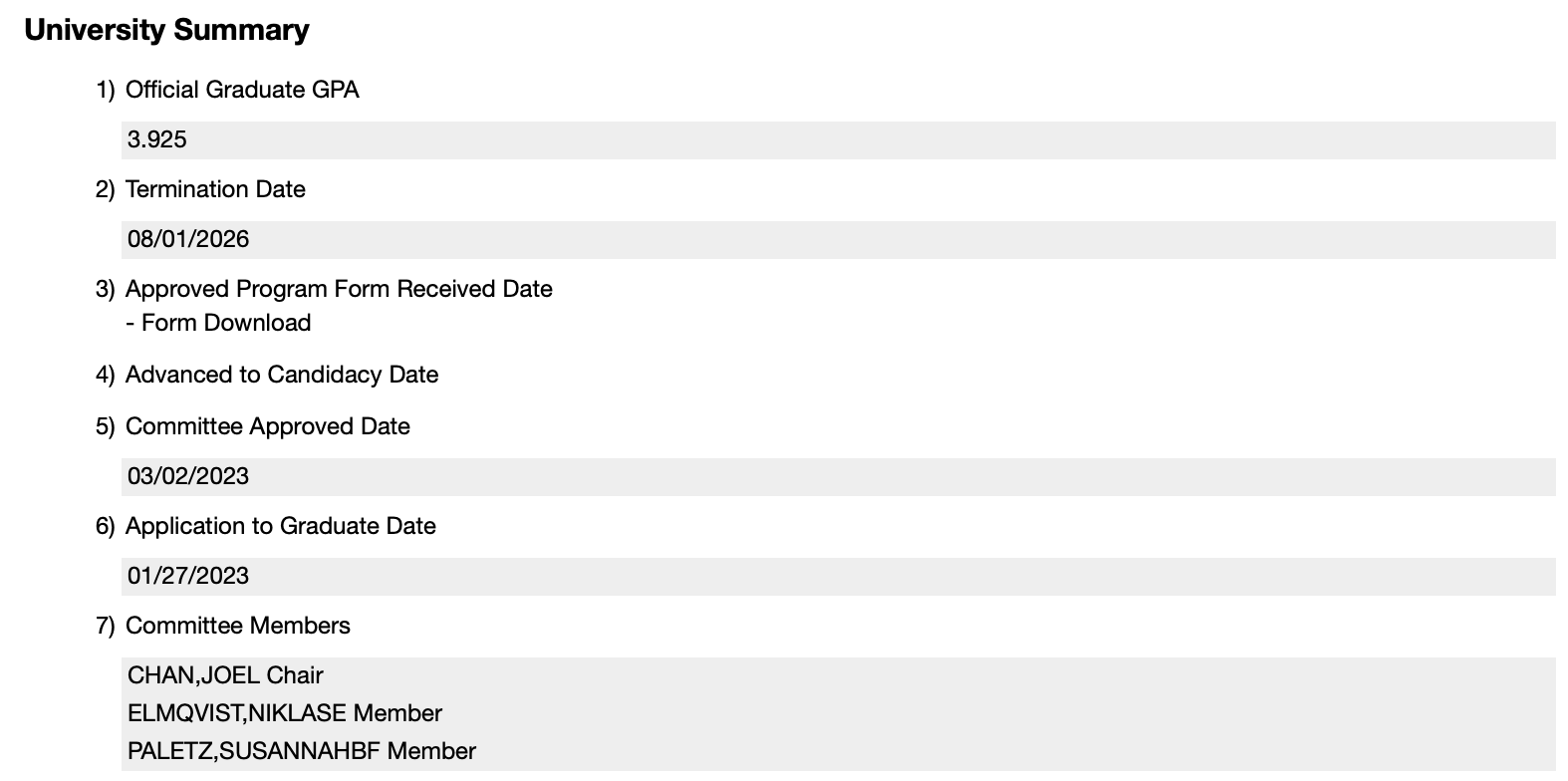This screenshot has height=781, width=1568.
Task: Click the Form Download link
Action: tap(226, 323)
